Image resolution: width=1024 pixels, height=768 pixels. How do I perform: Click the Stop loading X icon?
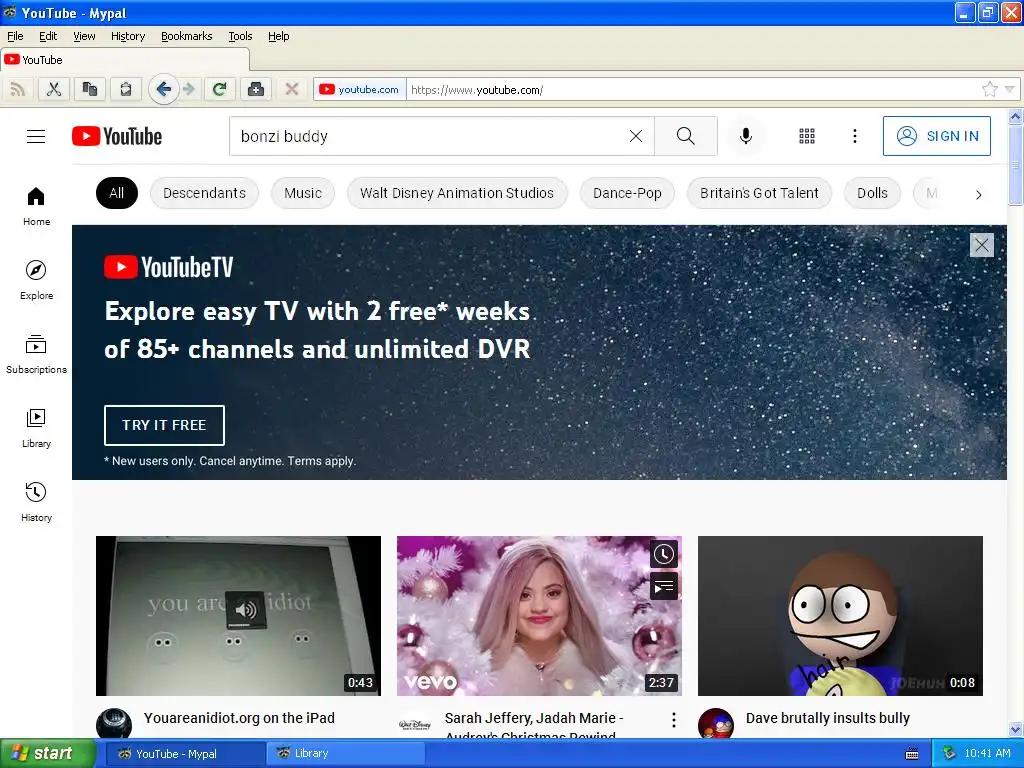point(292,89)
